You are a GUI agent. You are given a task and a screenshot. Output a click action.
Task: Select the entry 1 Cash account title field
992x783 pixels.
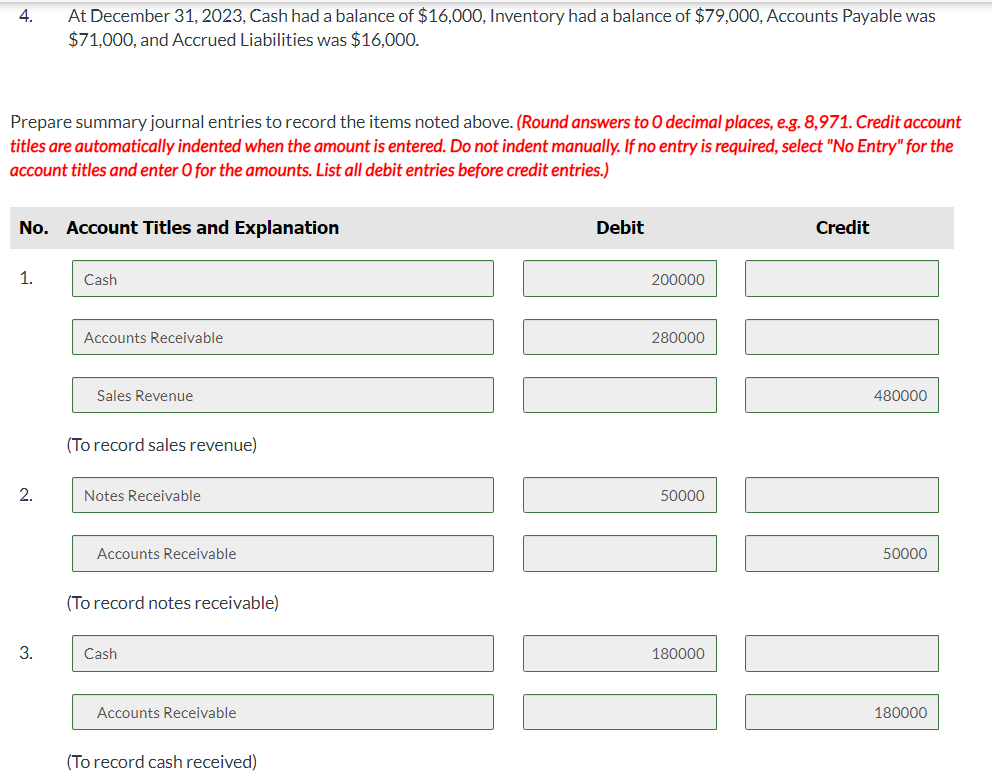(283, 279)
